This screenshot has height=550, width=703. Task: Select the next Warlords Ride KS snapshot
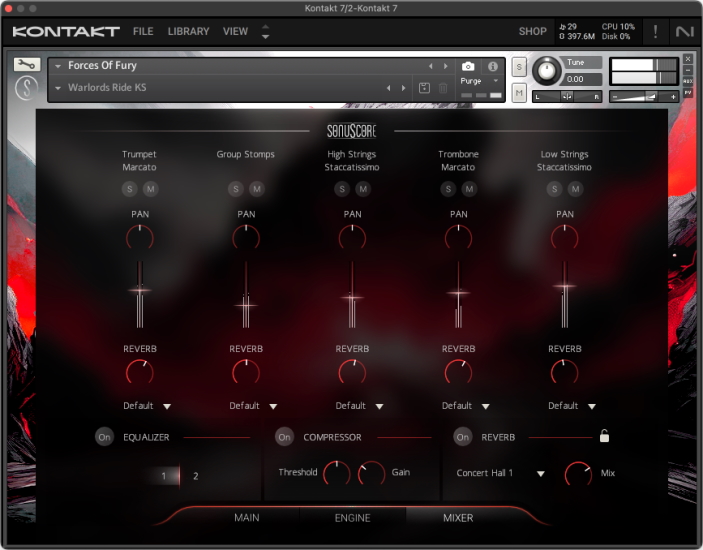[x=404, y=88]
